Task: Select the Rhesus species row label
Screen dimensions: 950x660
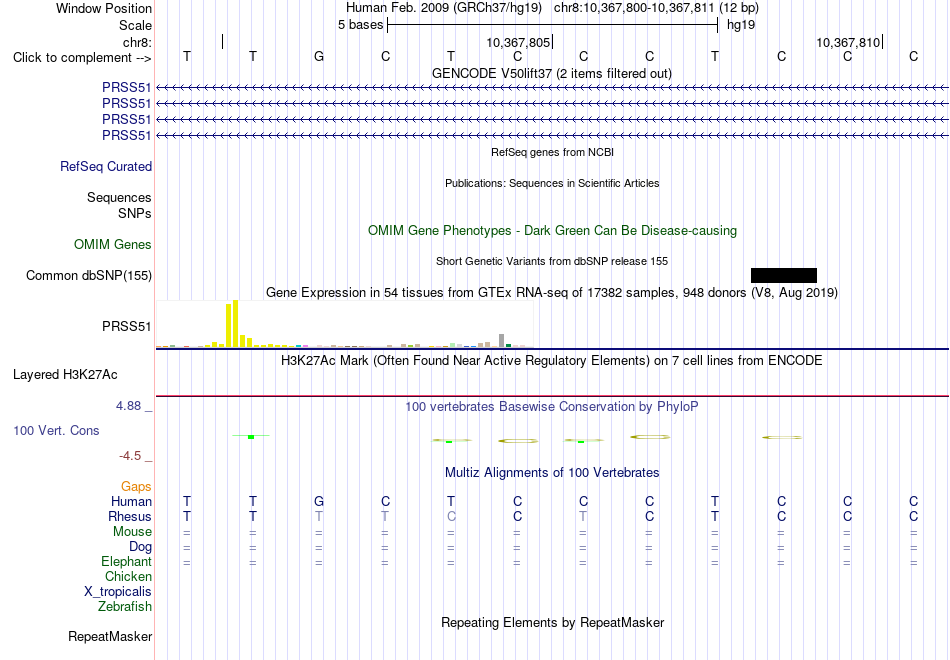Action: click(130, 516)
